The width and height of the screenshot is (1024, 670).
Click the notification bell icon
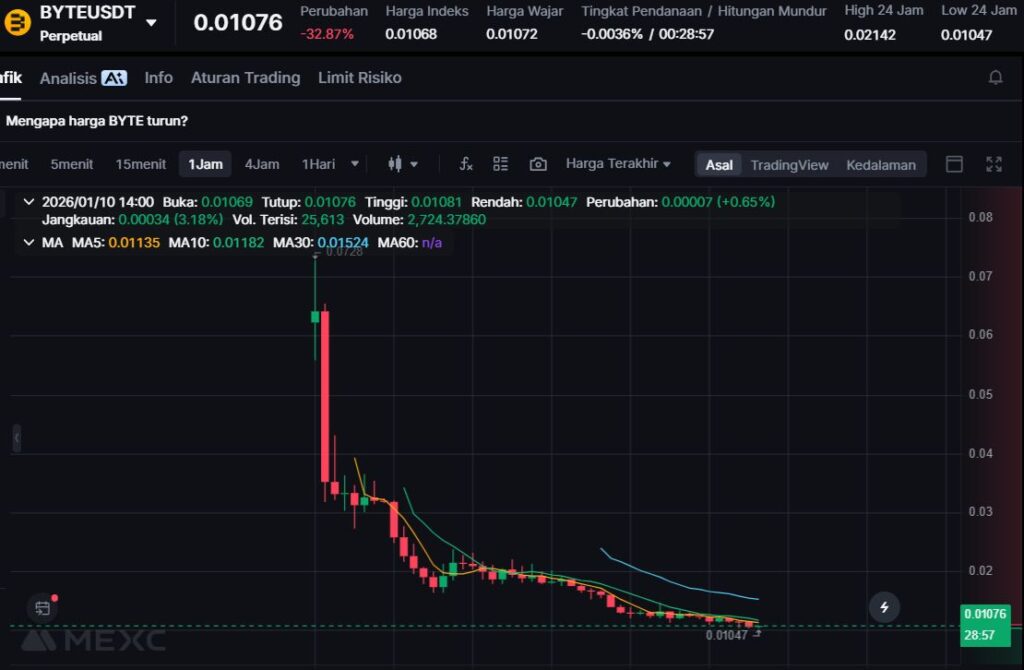(x=995, y=77)
